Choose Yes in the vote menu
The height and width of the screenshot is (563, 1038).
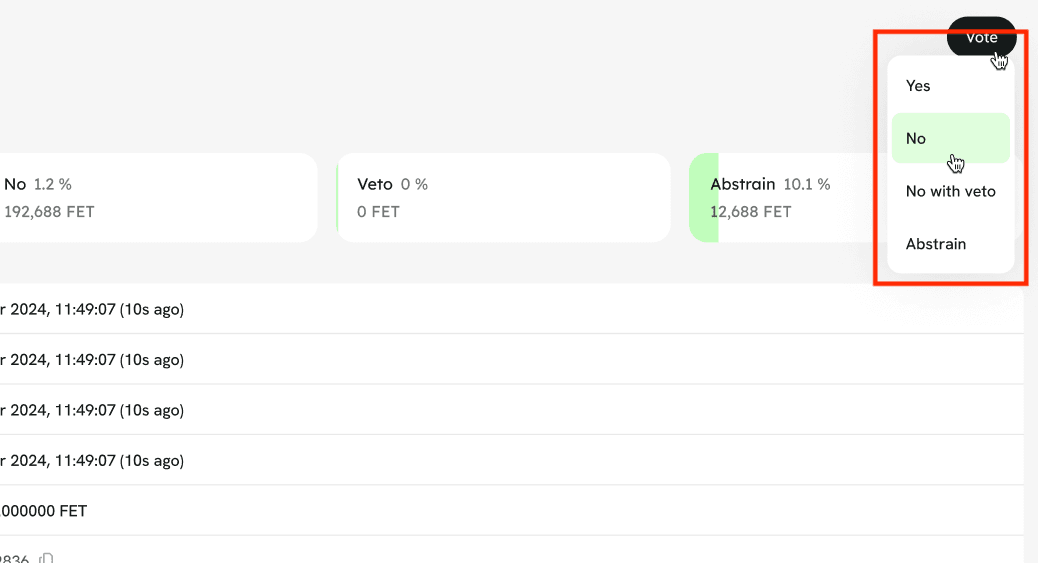point(918,86)
